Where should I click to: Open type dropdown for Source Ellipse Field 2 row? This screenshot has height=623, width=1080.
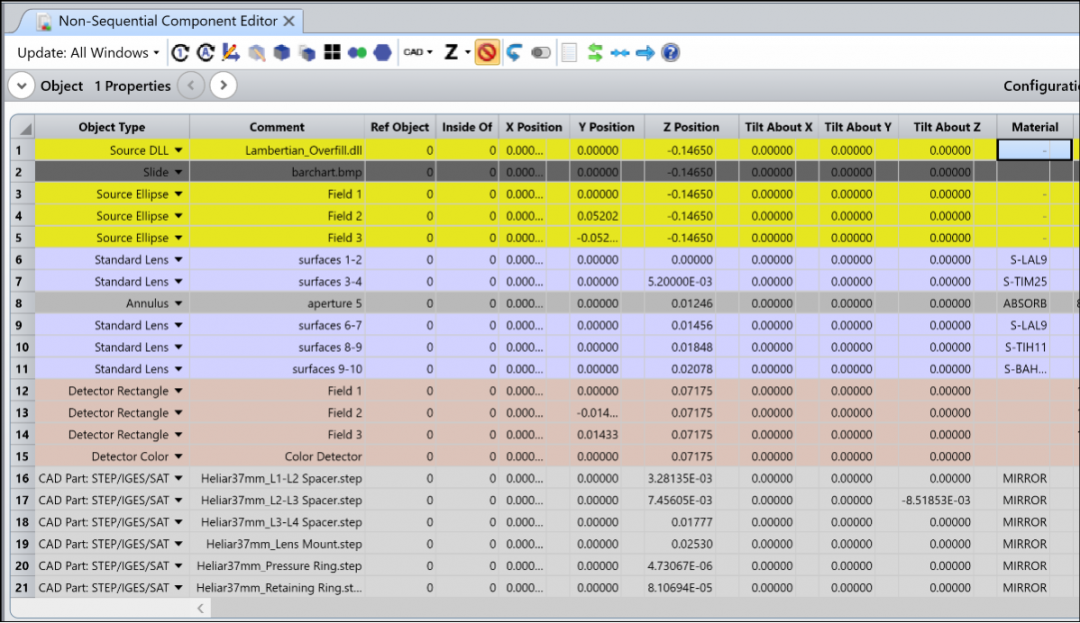[178, 215]
